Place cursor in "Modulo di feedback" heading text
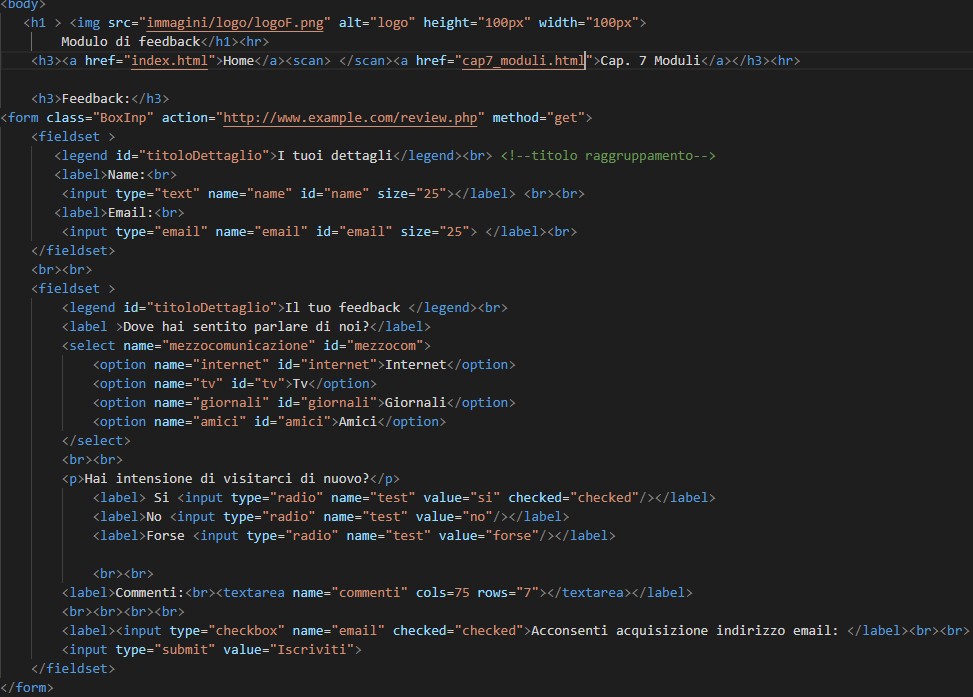 pyautogui.click(x=130, y=42)
